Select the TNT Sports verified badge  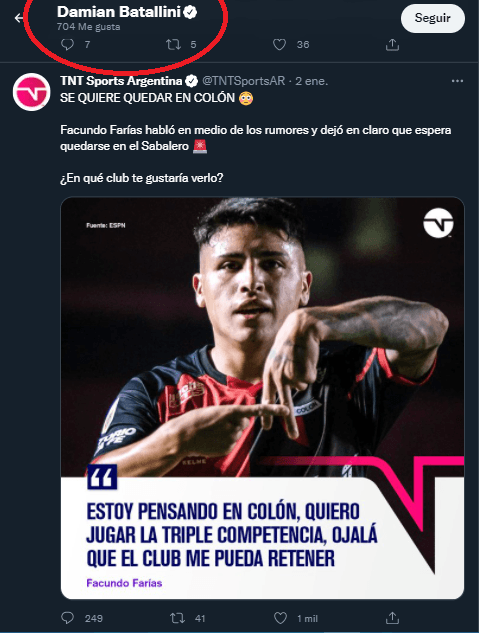click(191, 82)
